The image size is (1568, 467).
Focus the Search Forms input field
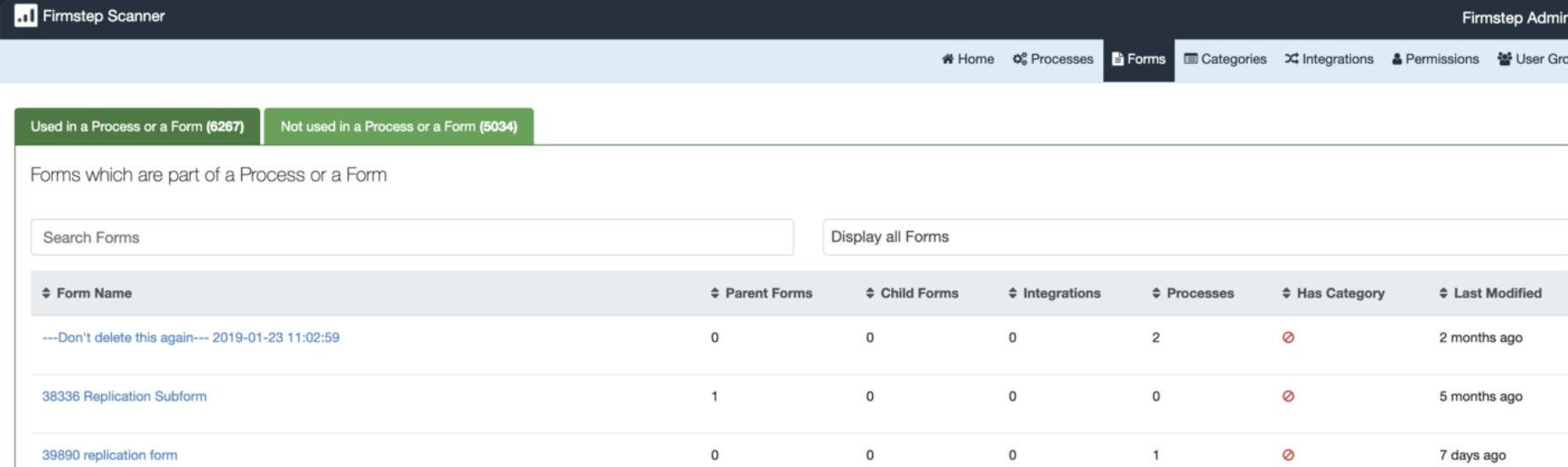412,237
